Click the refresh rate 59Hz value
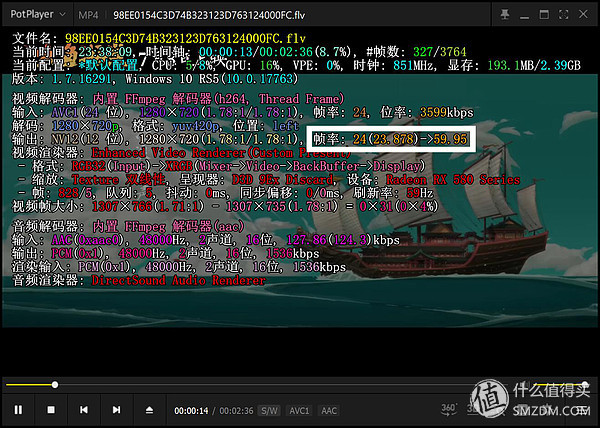The image size is (600, 428). (420, 193)
